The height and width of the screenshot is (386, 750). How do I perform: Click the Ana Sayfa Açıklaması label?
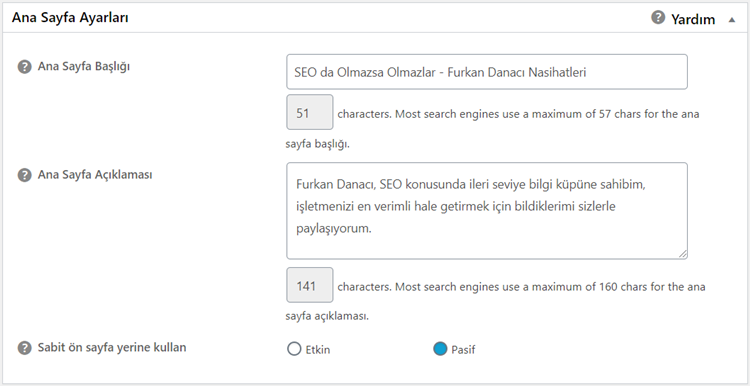95,175
